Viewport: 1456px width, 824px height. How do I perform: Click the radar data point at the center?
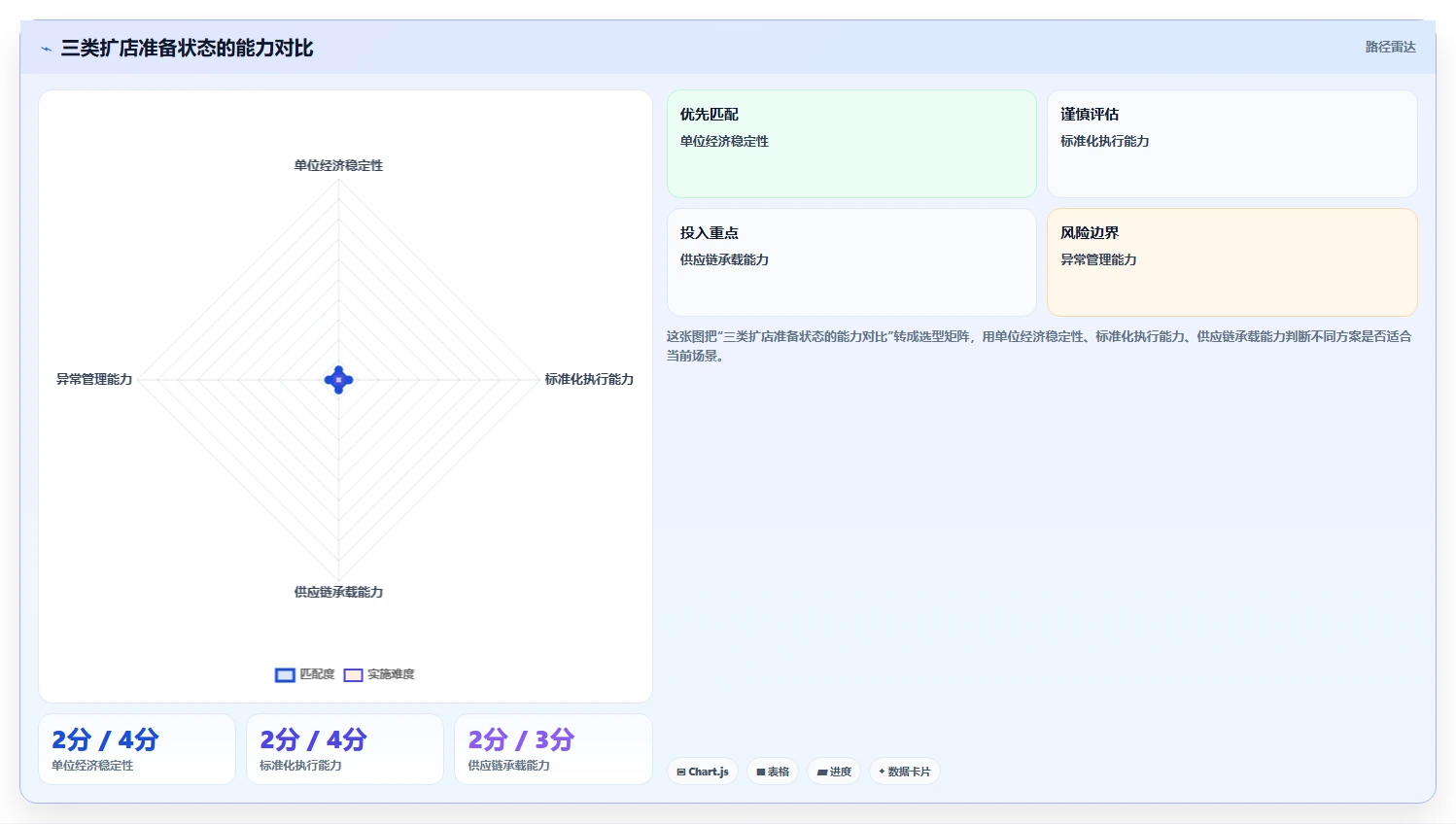338,380
